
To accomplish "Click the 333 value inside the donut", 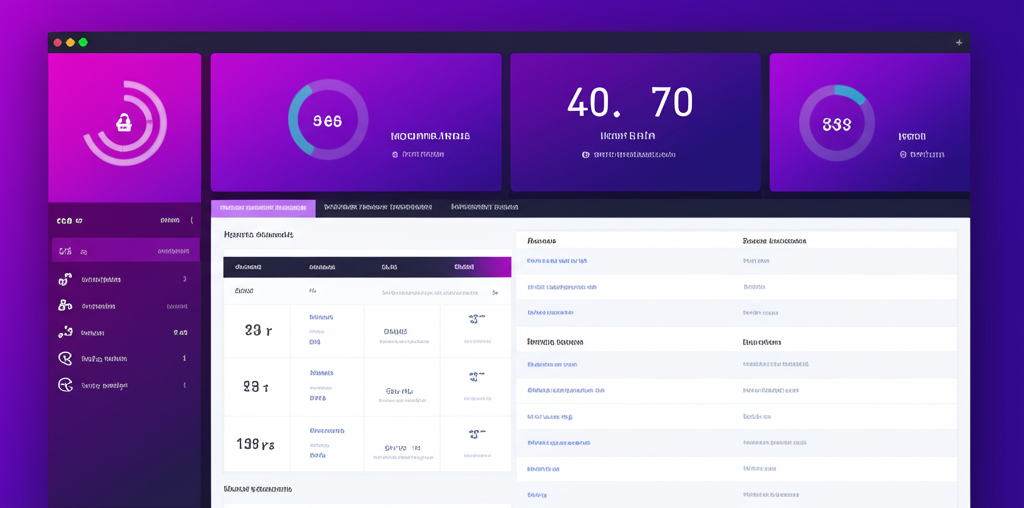I will (x=837, y=124).
